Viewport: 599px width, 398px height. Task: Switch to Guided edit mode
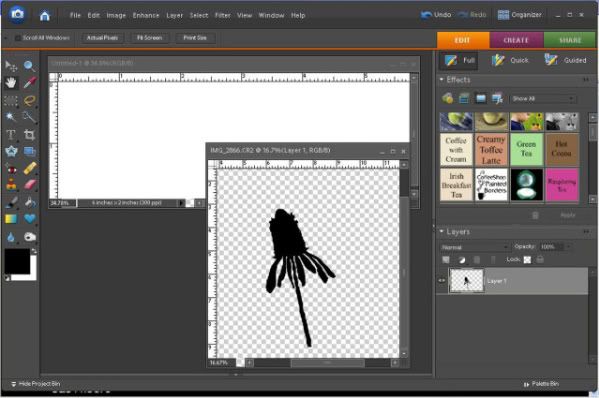(x=566, y=60)
